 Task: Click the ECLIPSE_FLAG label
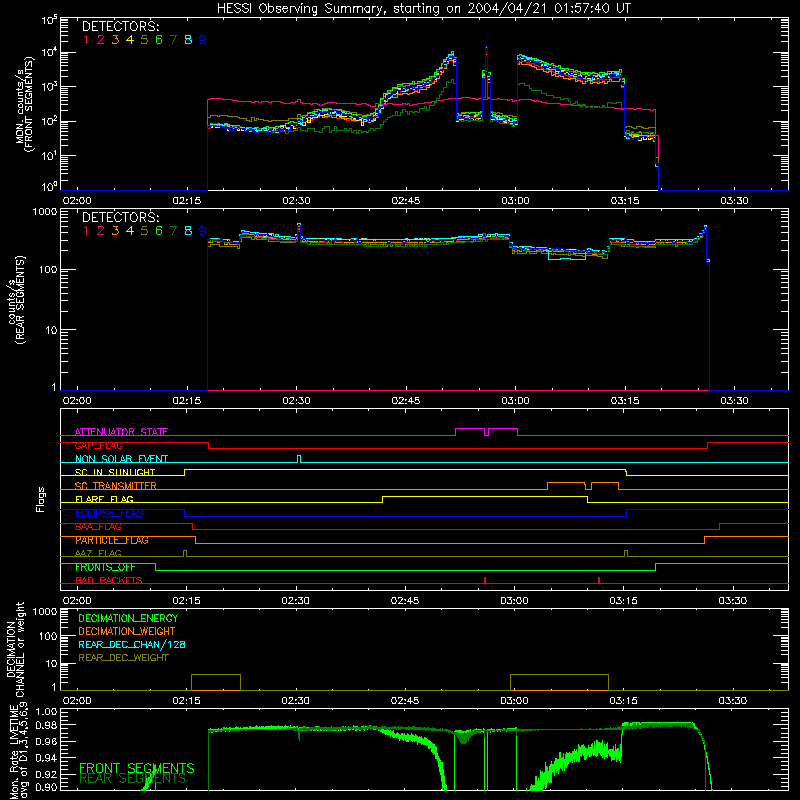[109, 513]
